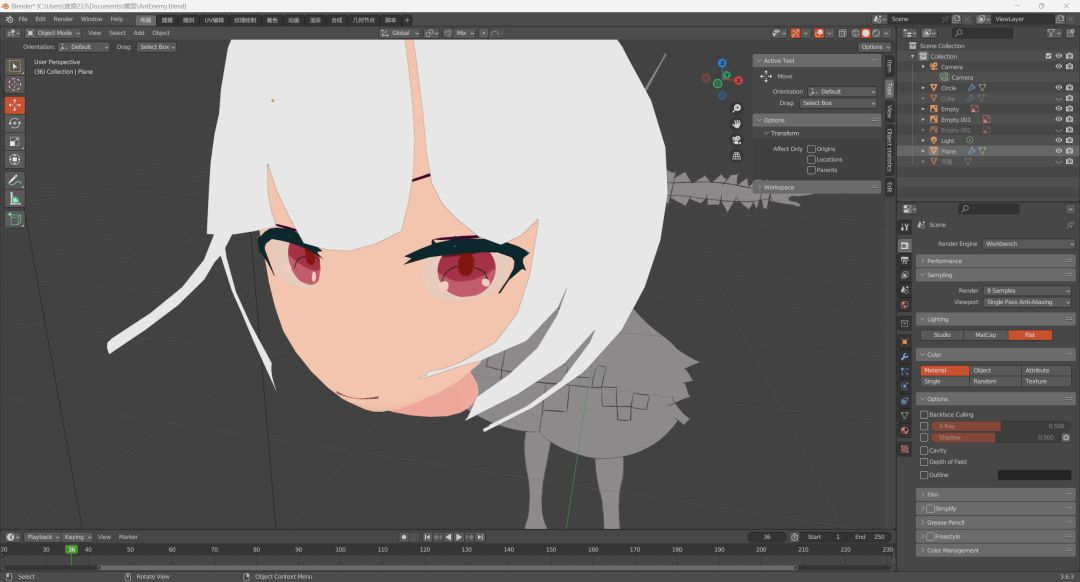Activate the Move tool in left toolbar

[x=14, y=105]
